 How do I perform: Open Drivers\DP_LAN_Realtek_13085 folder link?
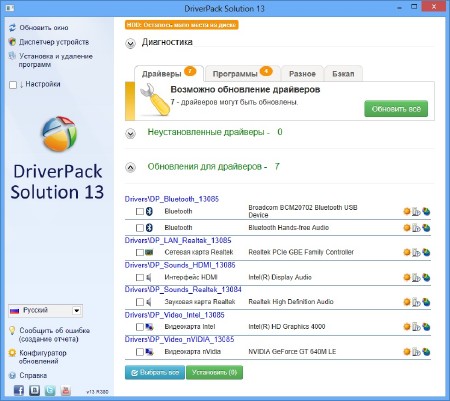(178, 240)
